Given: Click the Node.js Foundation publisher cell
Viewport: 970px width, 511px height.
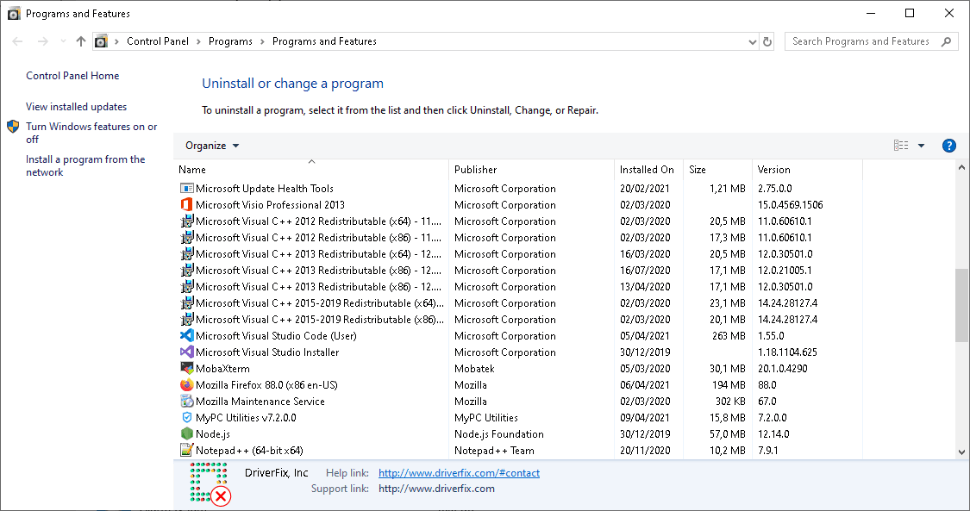Looking at the screenshot, I should point(499,434).
